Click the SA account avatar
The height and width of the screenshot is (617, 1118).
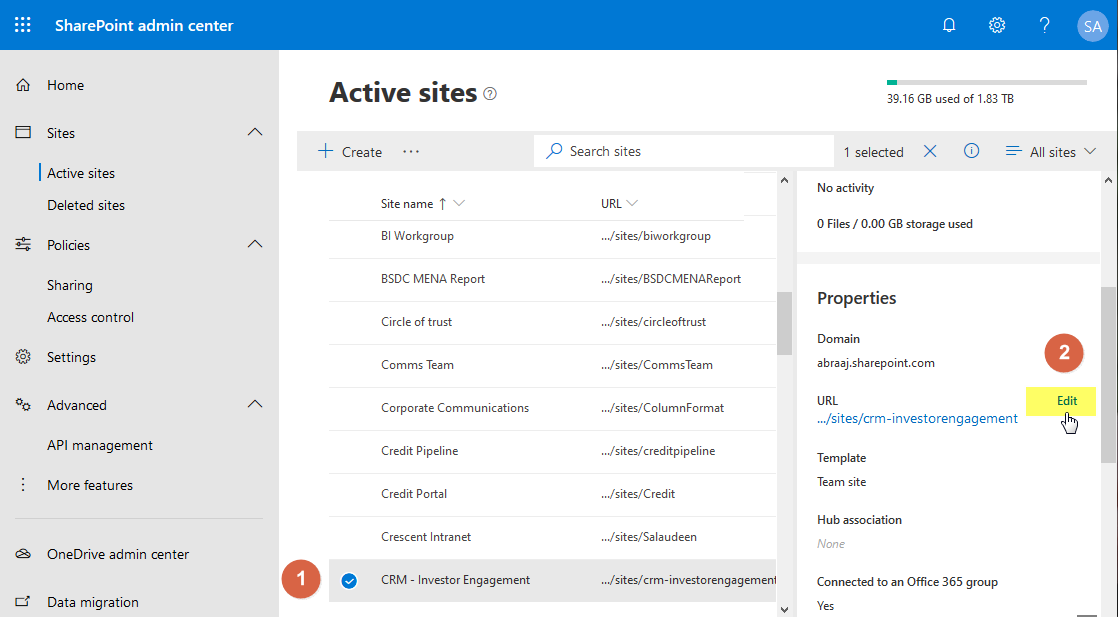pyautogui.click(x=1092, y=26)
